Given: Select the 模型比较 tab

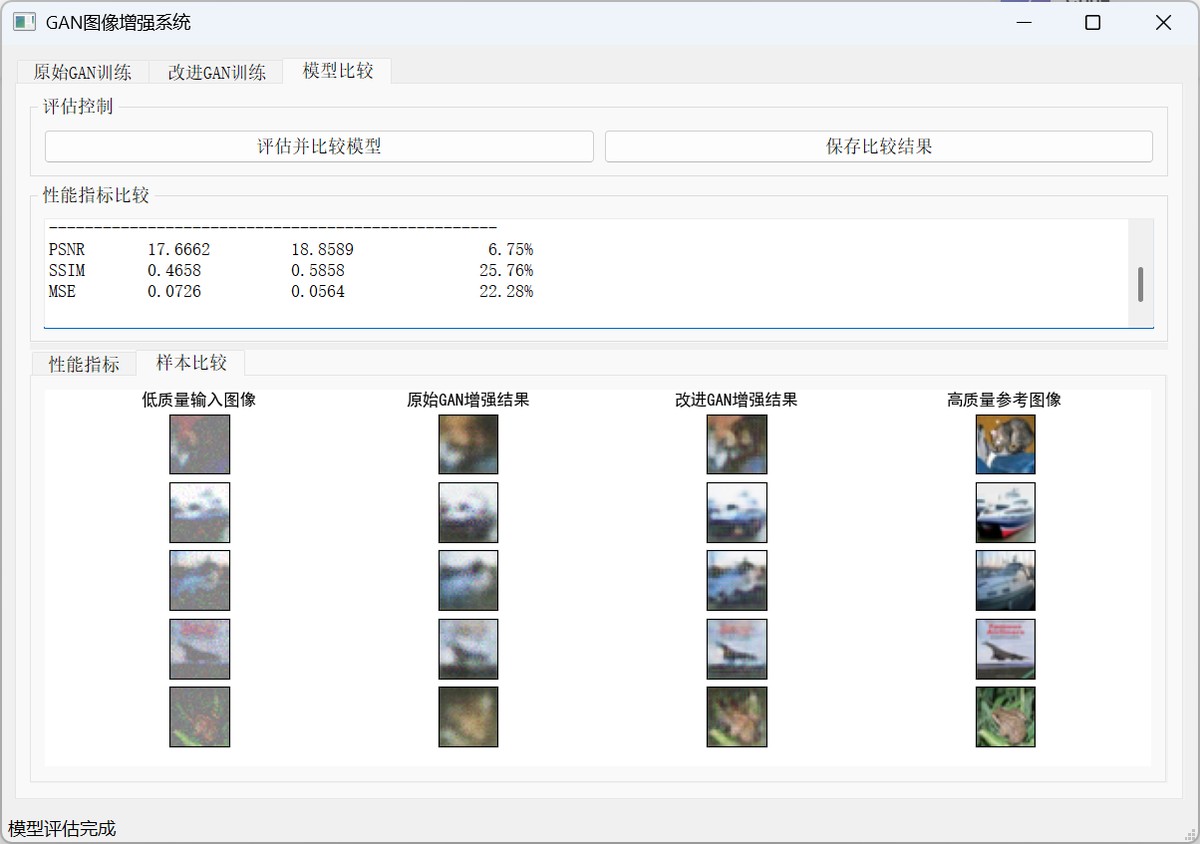Looking at the screenshot, I should [337, 71].
